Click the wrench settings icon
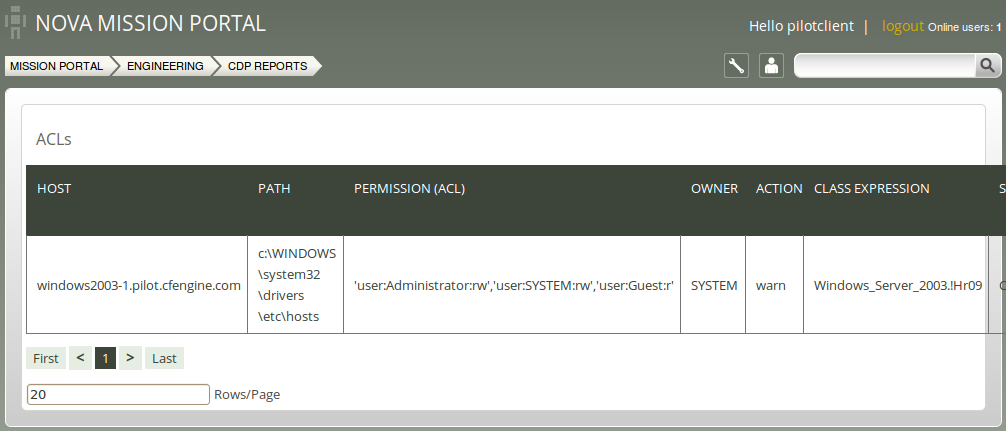 pos(736,65)
